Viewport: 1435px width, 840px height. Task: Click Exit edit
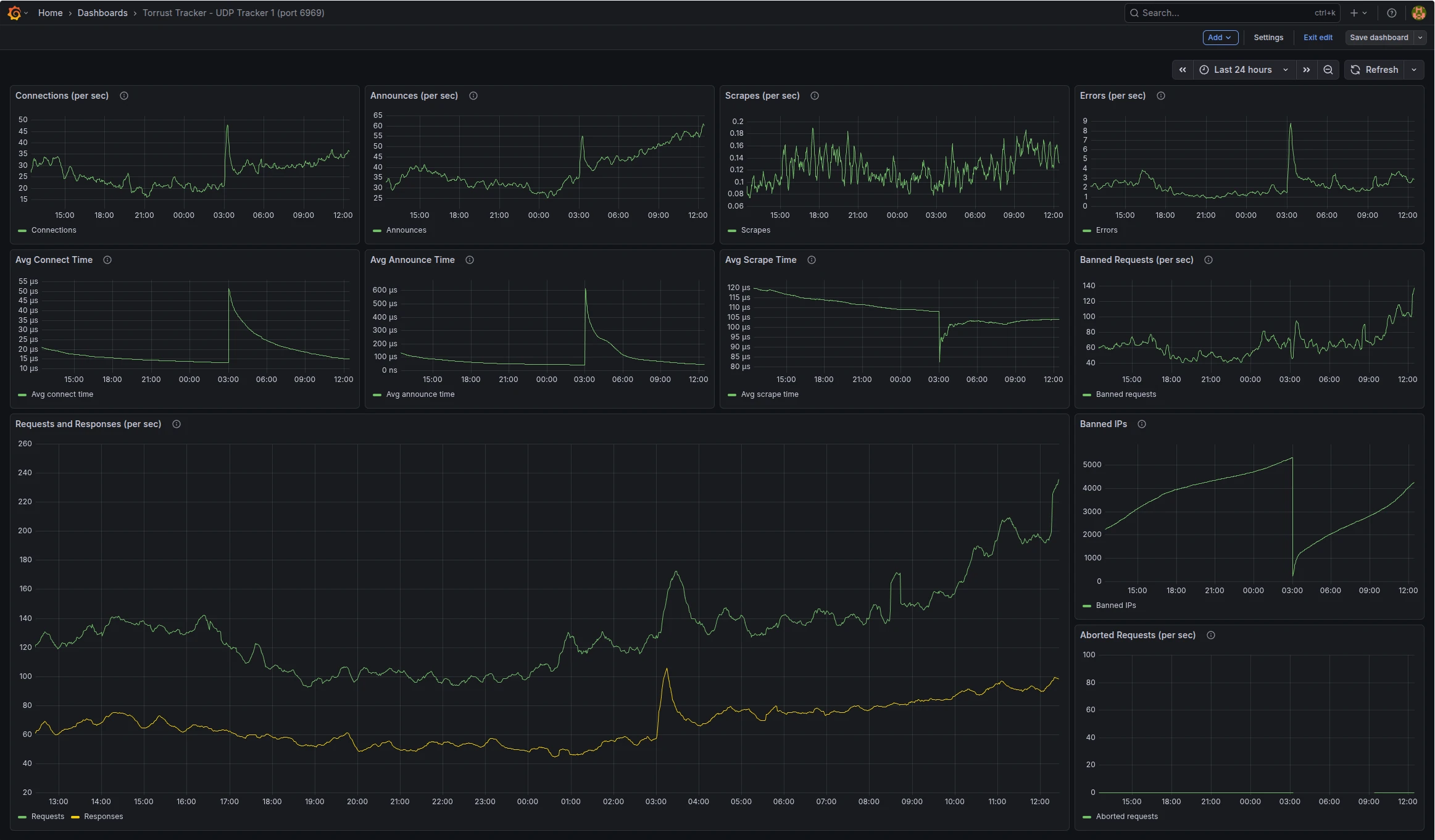tap(1317, 38)
